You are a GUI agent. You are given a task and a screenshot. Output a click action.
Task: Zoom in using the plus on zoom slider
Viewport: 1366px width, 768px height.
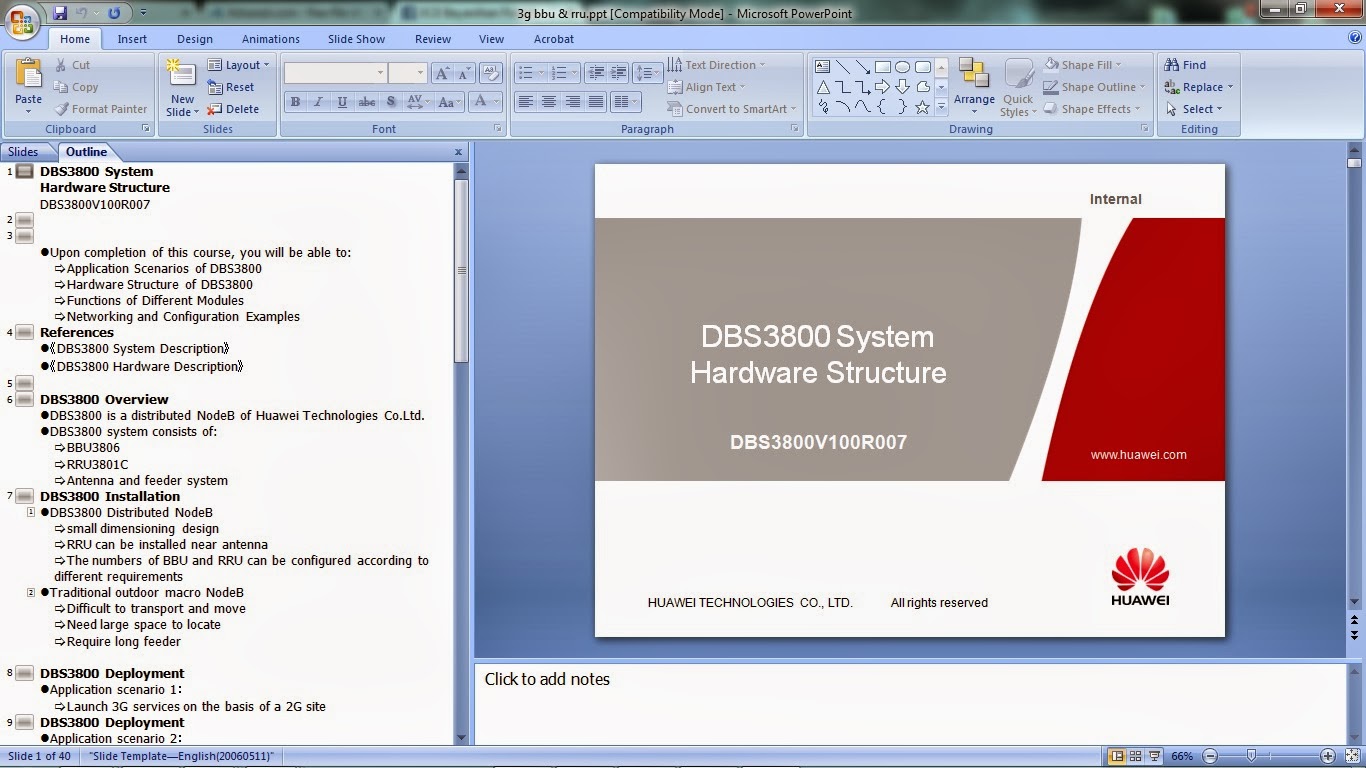pyautogui.click(x=1327, y=756)
